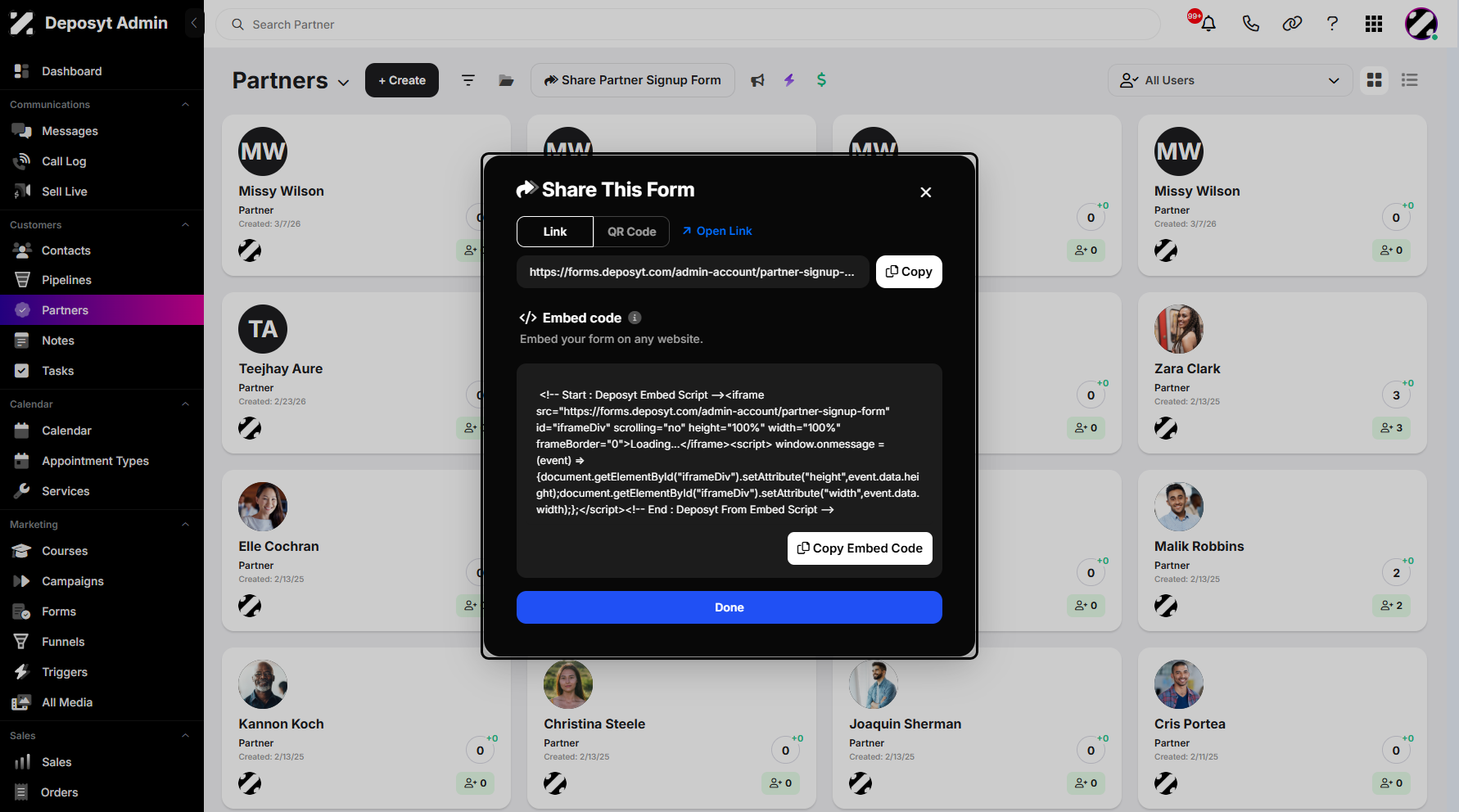
Task: Click Copy Embed Code button
Action: click(x=860, y=548)
